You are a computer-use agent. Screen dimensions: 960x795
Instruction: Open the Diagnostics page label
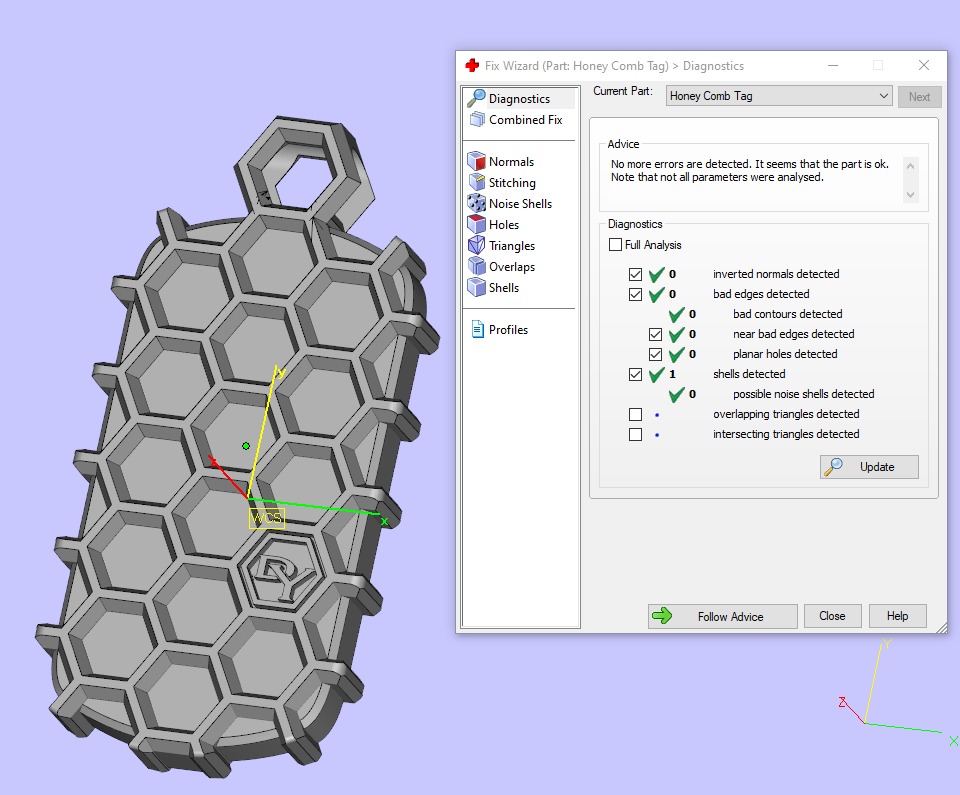click(519, 99)
